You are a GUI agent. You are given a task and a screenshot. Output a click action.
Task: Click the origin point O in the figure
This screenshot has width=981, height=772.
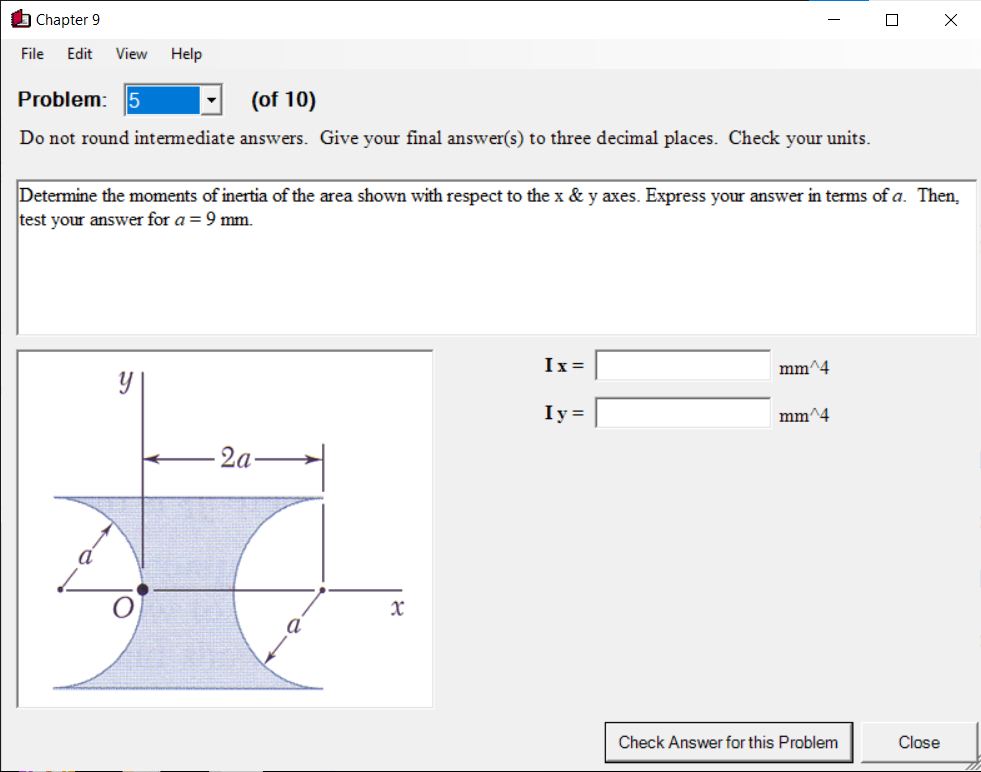(142, 589)
